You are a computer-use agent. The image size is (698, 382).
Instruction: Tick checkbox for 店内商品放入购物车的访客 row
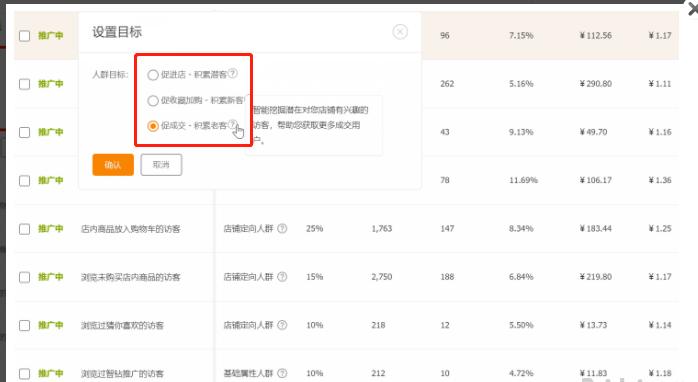[24, 229]
